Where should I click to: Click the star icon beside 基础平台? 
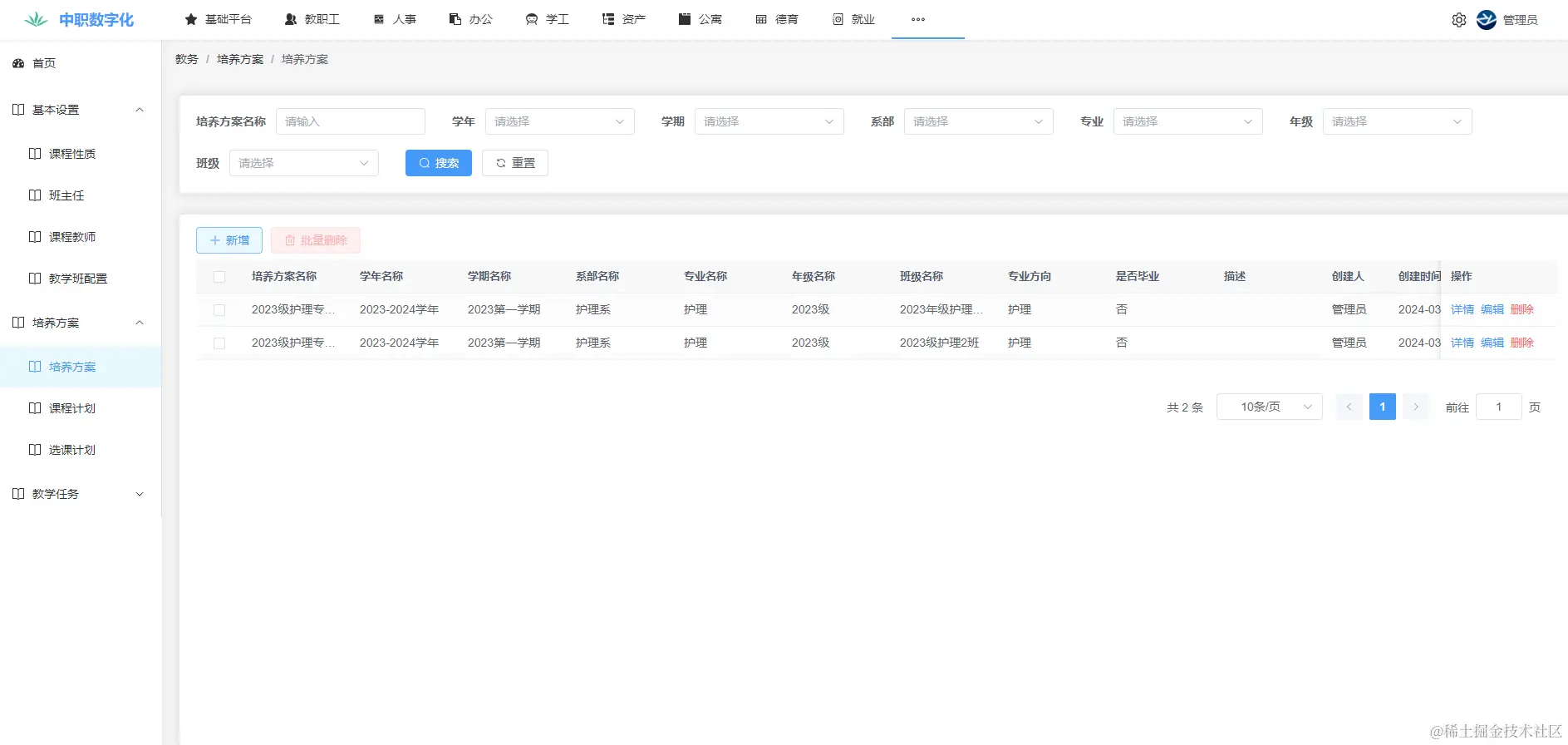point(191,19)
